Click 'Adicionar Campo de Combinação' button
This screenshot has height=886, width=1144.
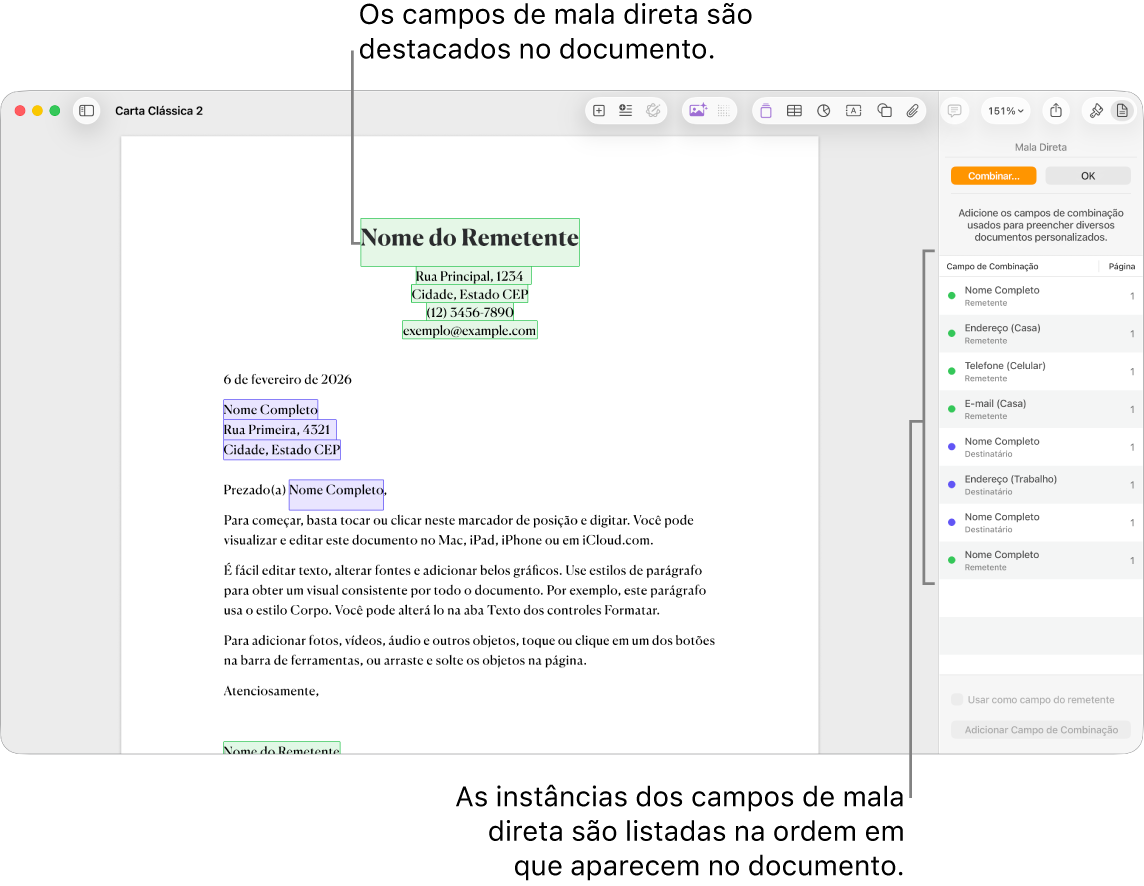click(x=1040, y=730)
